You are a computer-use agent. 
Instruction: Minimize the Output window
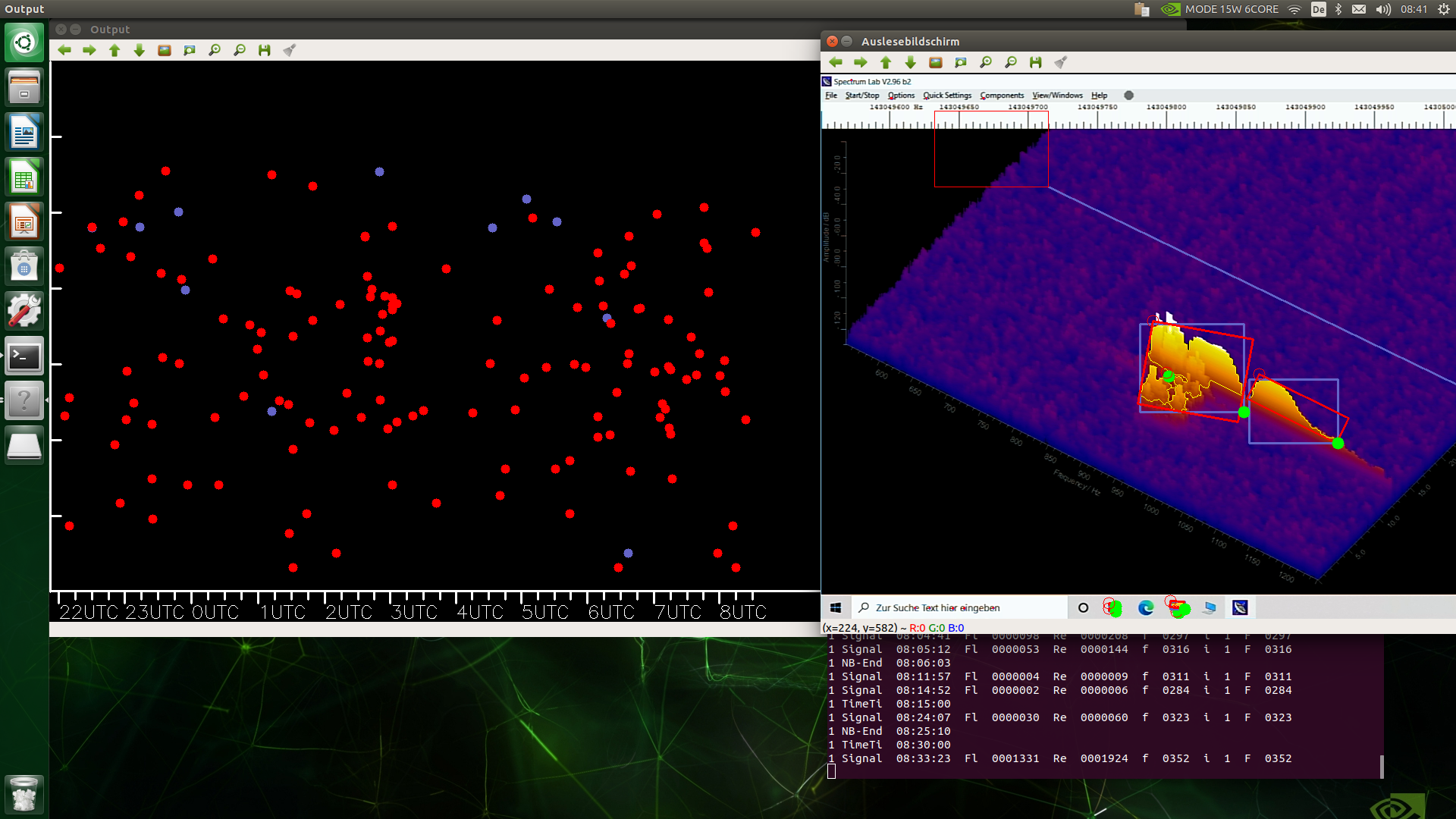(76, 30)
